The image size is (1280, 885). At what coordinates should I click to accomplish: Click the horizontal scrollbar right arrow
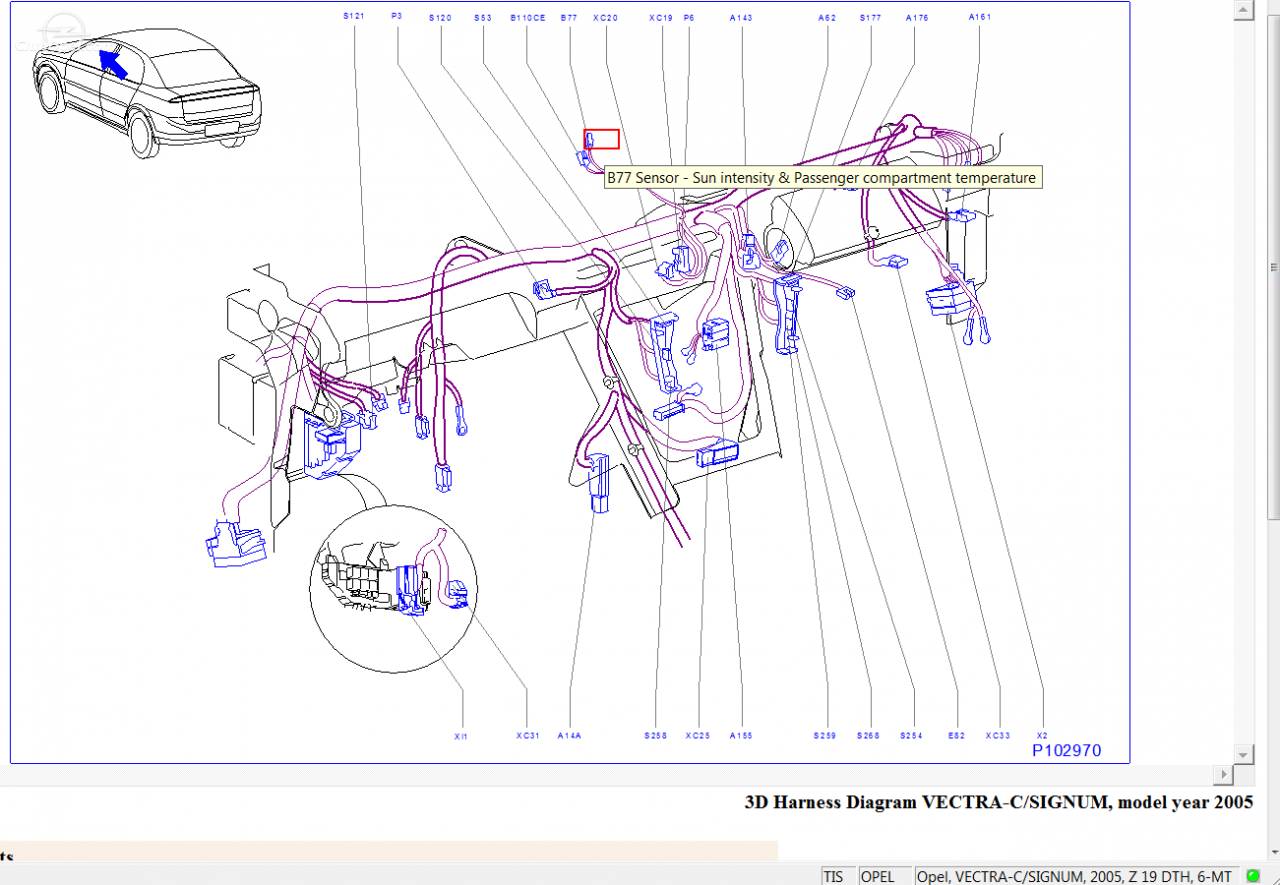coord(1223,775)
